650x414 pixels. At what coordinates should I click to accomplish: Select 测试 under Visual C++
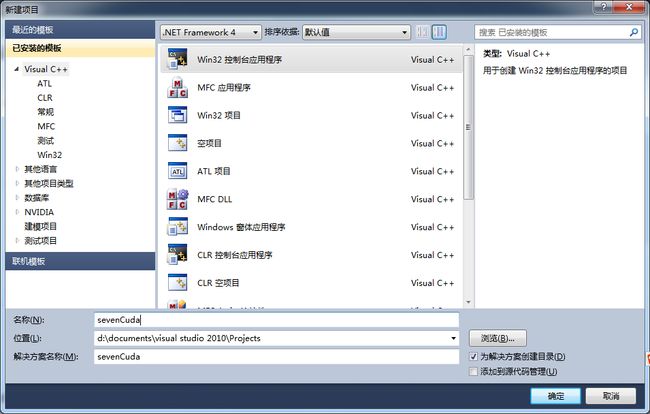[45, 140]
